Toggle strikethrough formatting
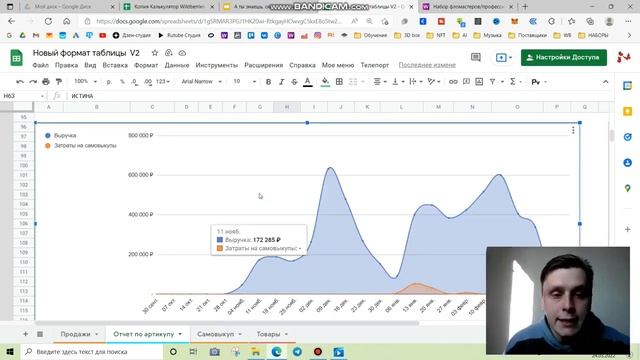Screen dimensions: 640x360 tap(294, 82)
